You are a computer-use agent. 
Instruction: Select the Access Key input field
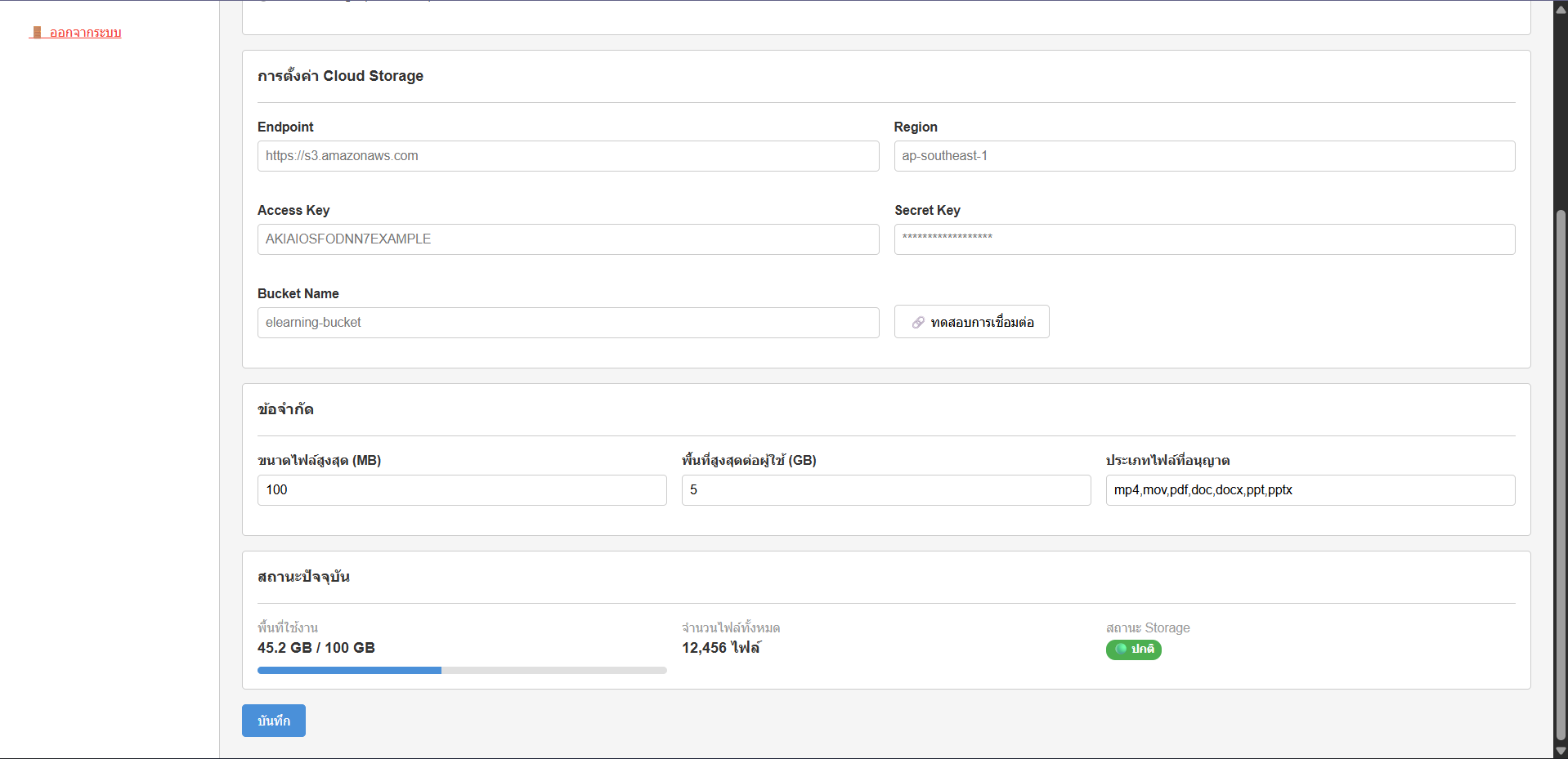click(567, 239)
